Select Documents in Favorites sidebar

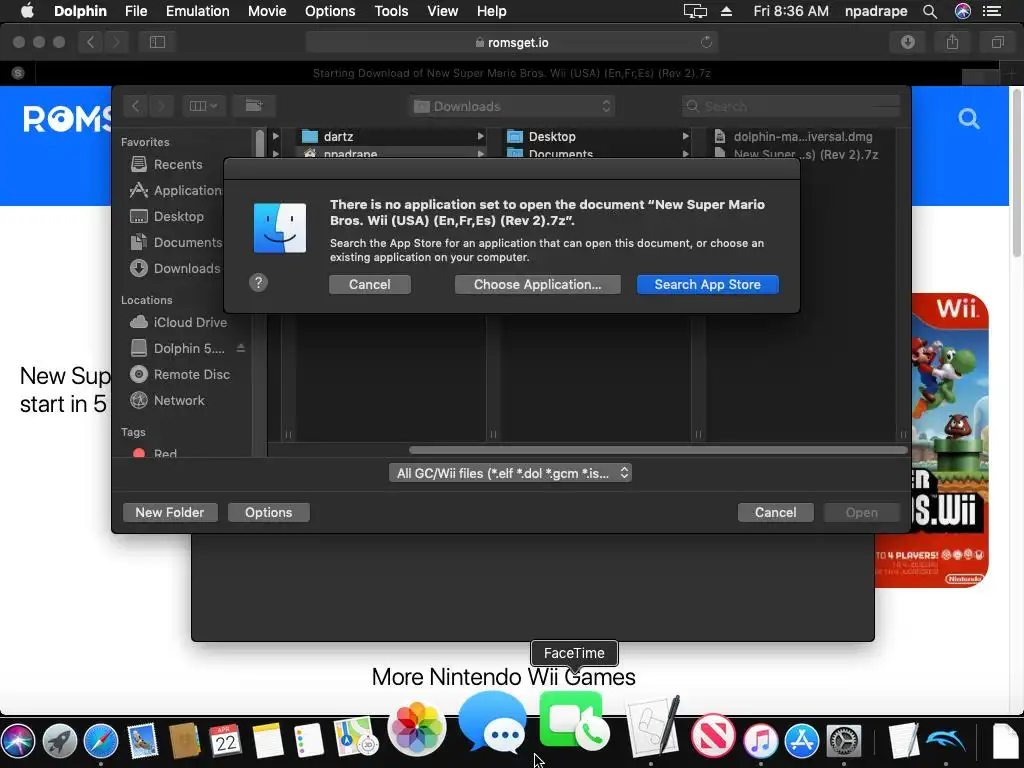[x=176, y=242]
